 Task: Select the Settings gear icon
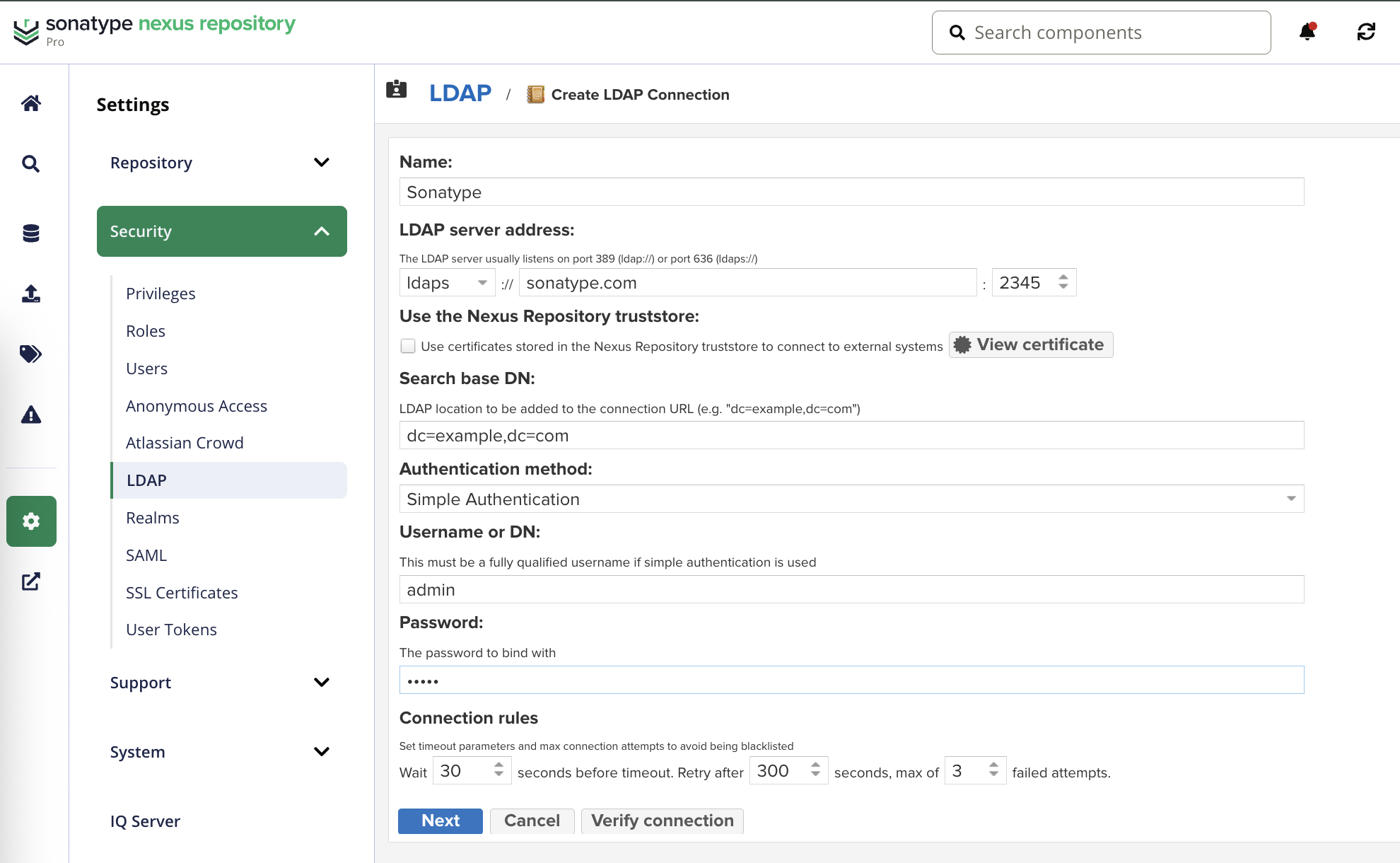[x=31, y=521]
